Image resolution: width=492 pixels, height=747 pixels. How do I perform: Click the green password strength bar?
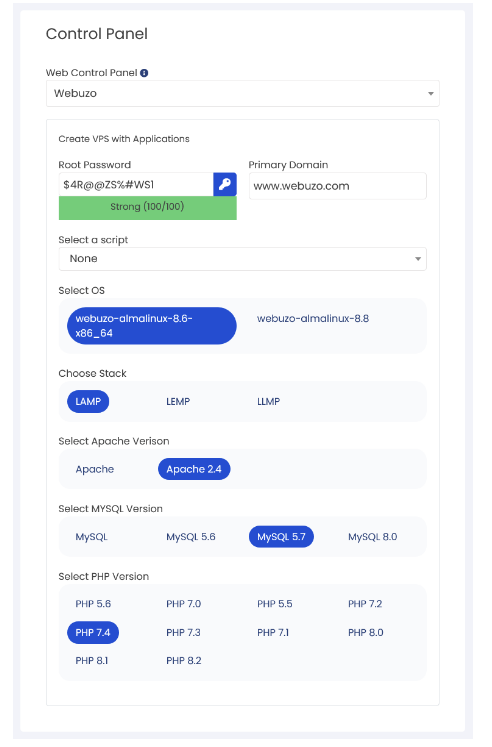[148, 208]
